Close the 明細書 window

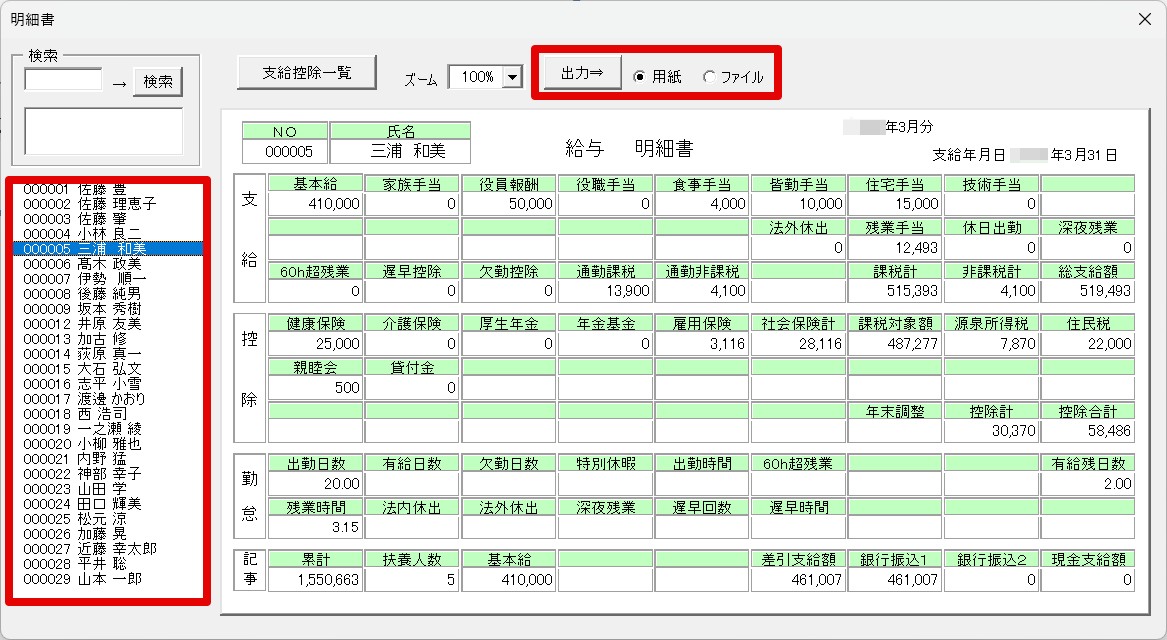[x=1145, y=20]
